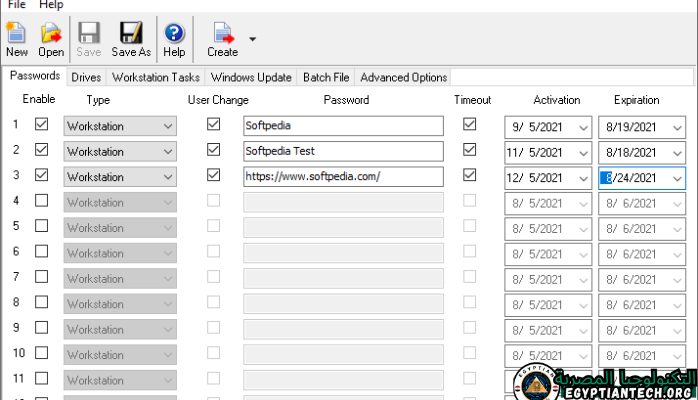Click the Softpedia Test password field
The height and width of the screenshot is (400, 698).
[343, 151]
